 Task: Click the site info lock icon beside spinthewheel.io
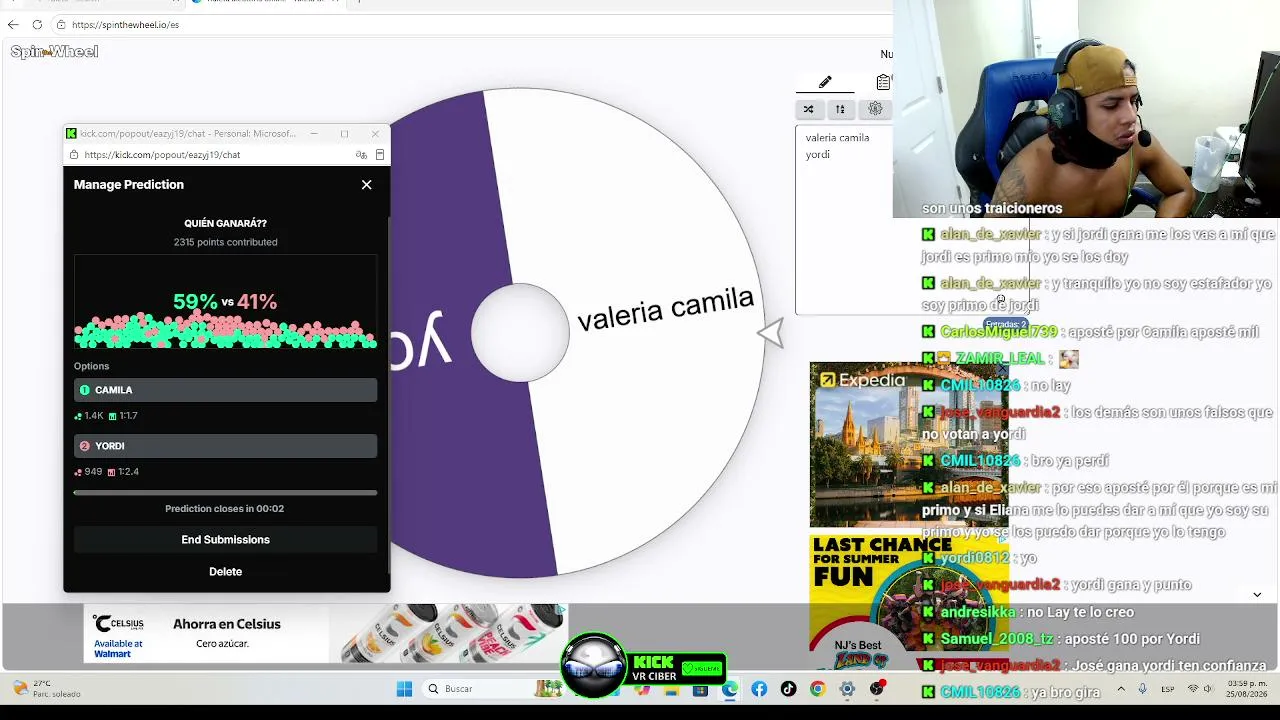point(61,24)
